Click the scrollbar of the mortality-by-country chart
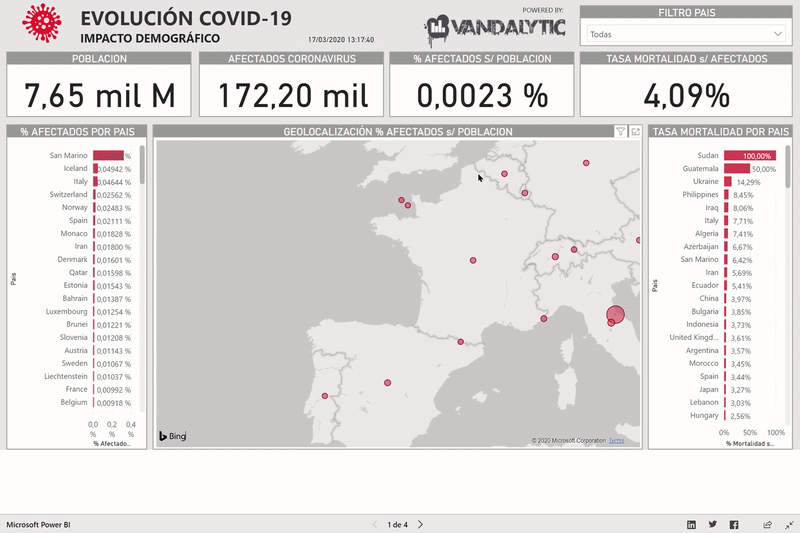The height and width of the screenshot is (533, 800). tap(787, 166)
